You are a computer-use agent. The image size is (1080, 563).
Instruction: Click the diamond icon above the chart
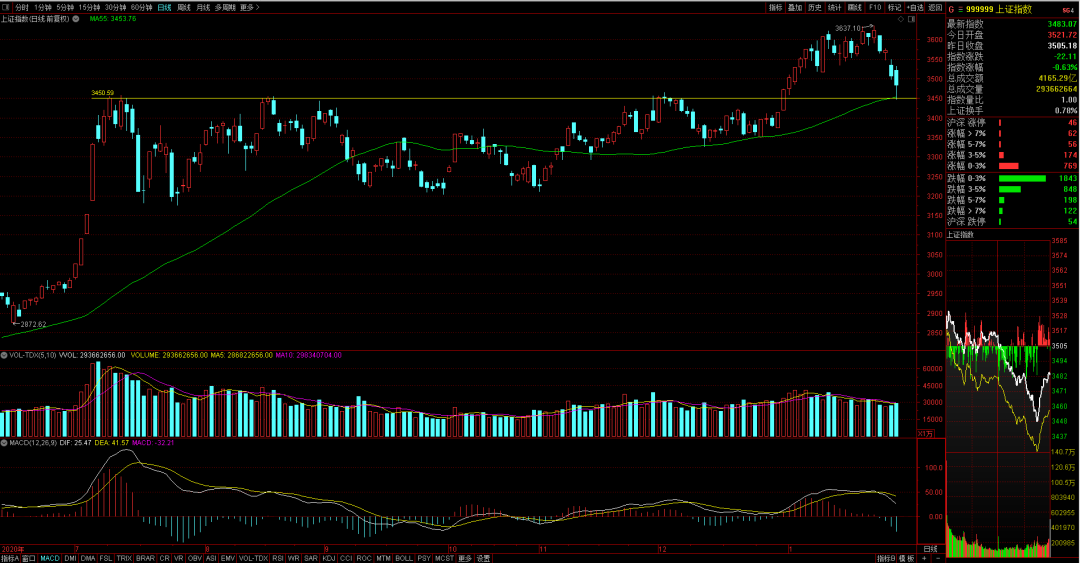pos(900,19)
